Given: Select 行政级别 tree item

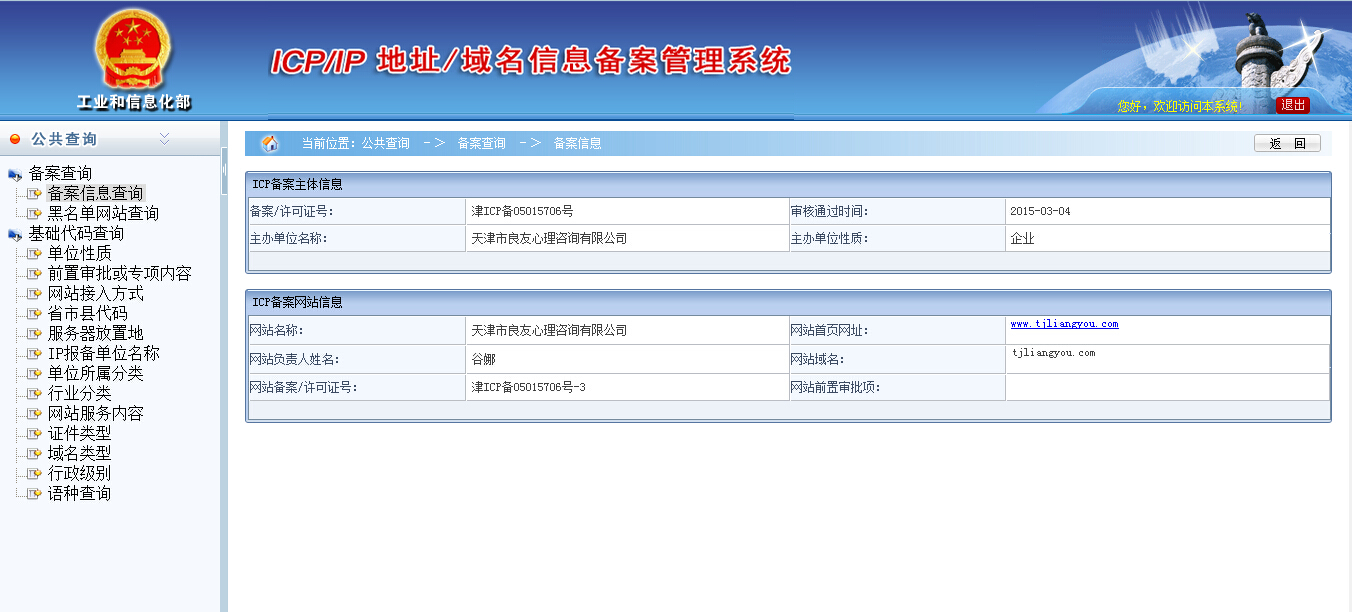Looking at the screenshot, I should click(79, 473).
